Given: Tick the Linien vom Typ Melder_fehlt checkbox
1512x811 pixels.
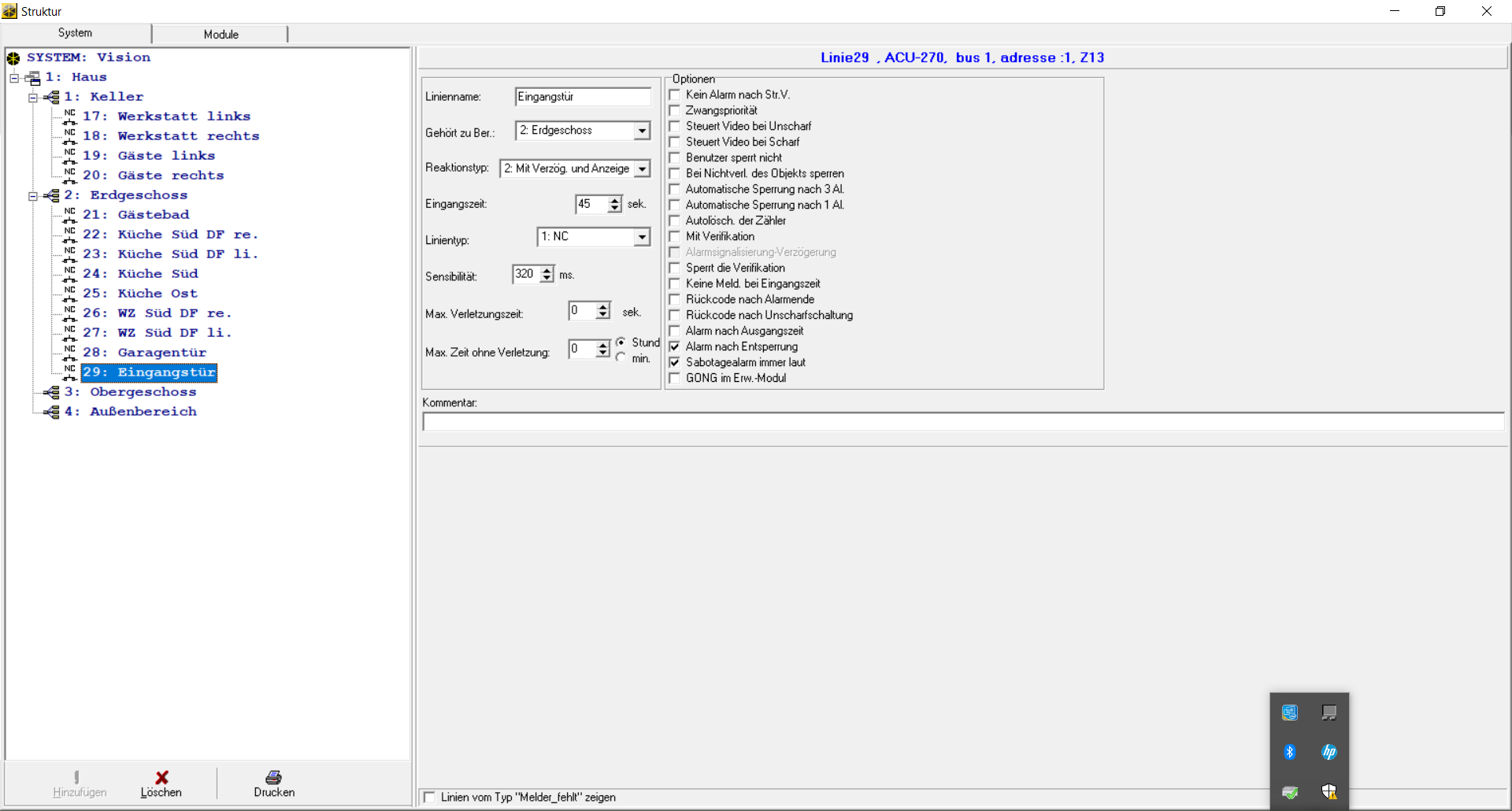Looking at the screenshot, I should [x=429, y=797].
